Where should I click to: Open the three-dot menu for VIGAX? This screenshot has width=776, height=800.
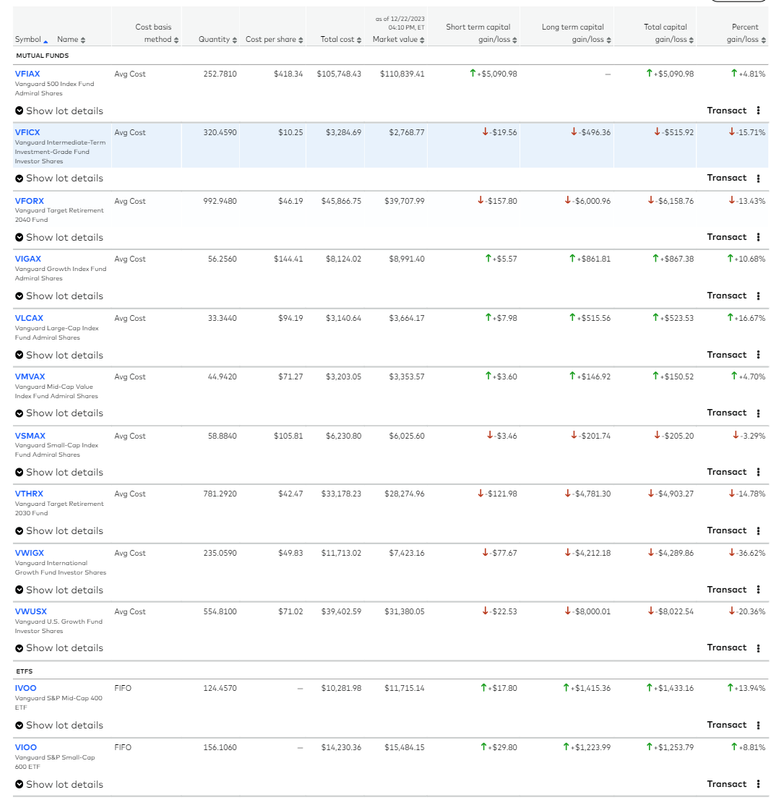758,296
